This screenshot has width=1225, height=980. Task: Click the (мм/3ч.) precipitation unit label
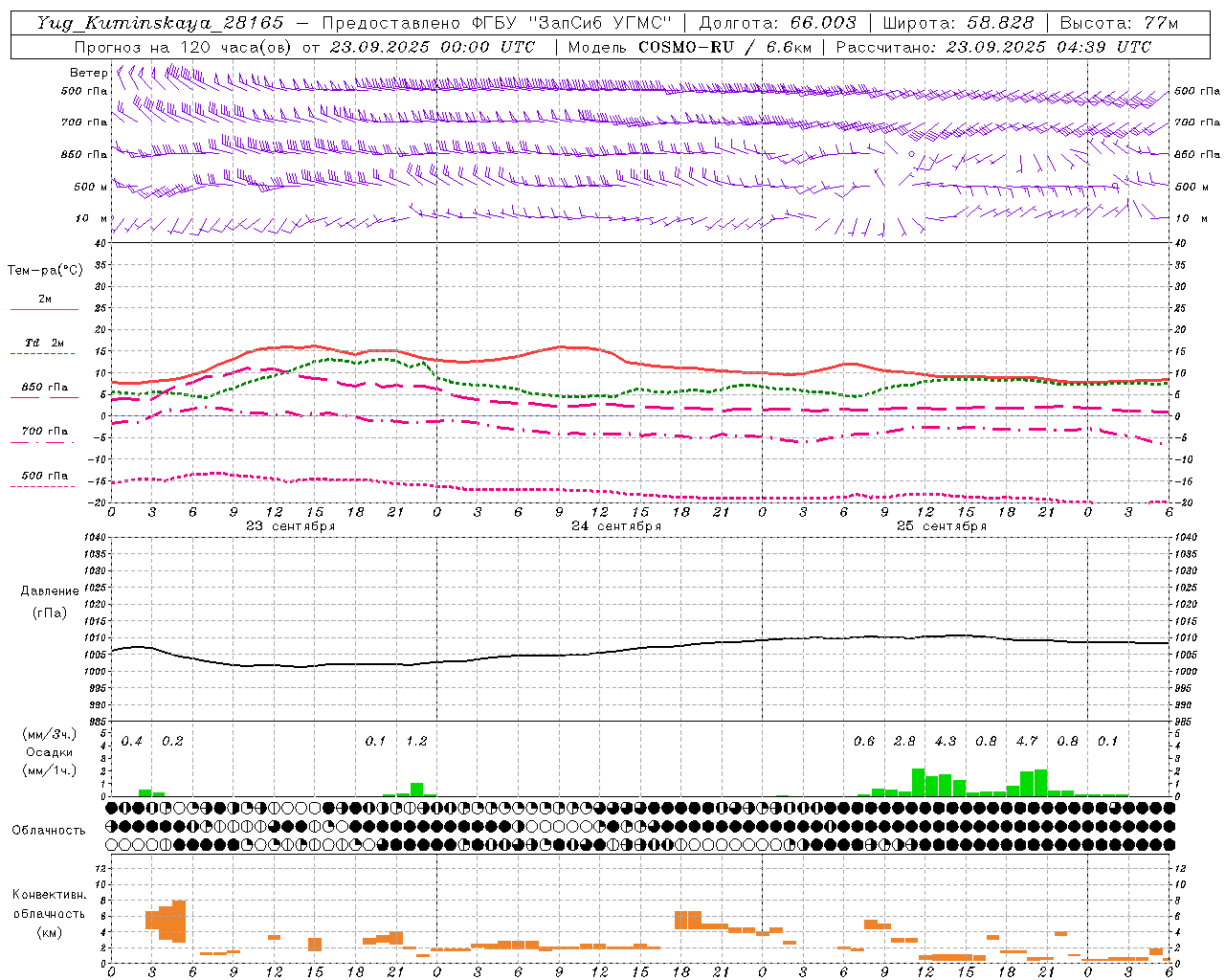click(48, 734)
